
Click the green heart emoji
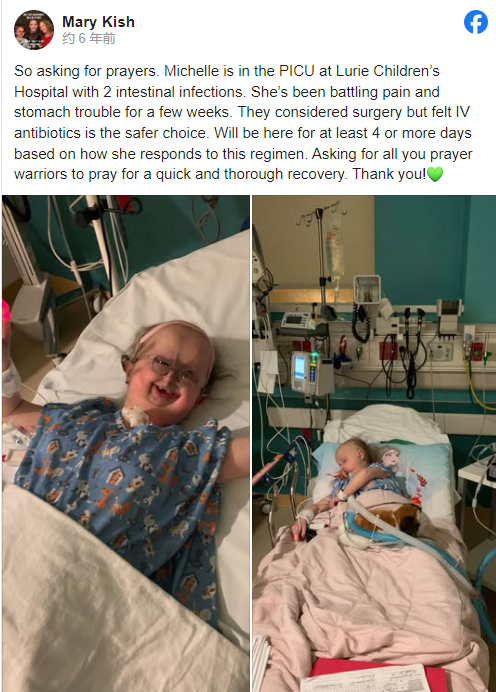pos(435,175)
